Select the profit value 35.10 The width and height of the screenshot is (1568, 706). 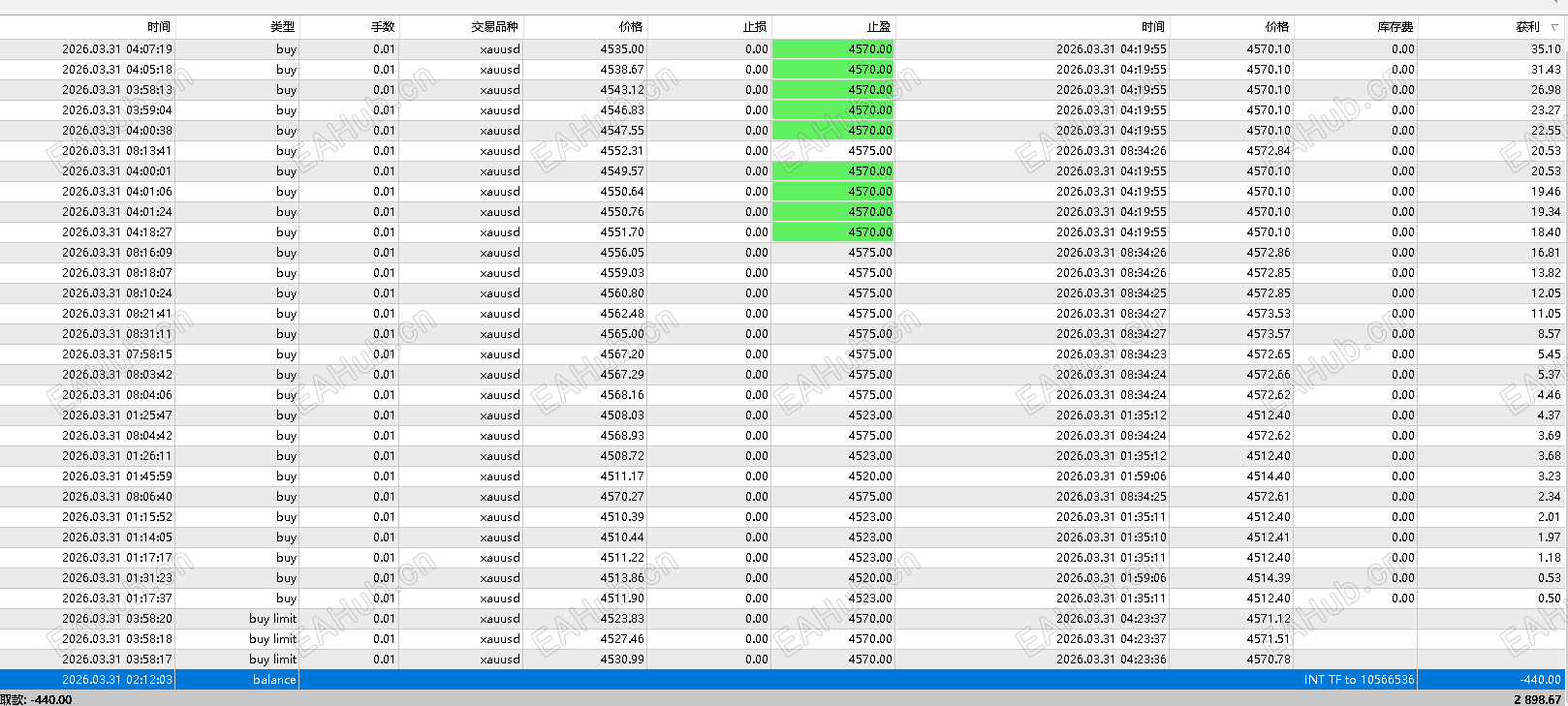click(x=1546, y=49)
